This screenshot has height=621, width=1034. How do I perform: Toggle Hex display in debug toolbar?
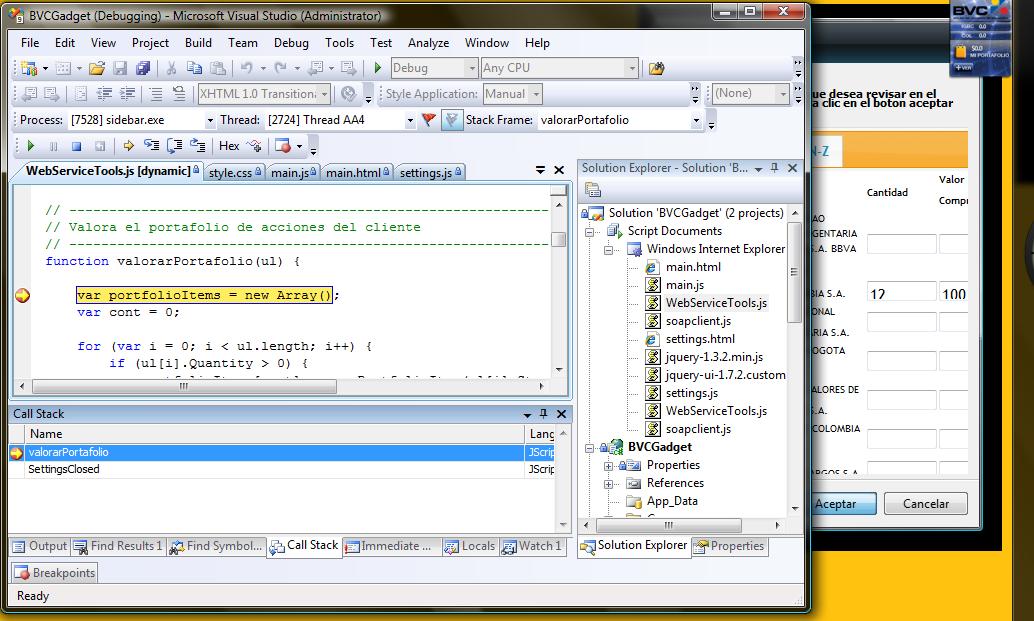point(229,146)
